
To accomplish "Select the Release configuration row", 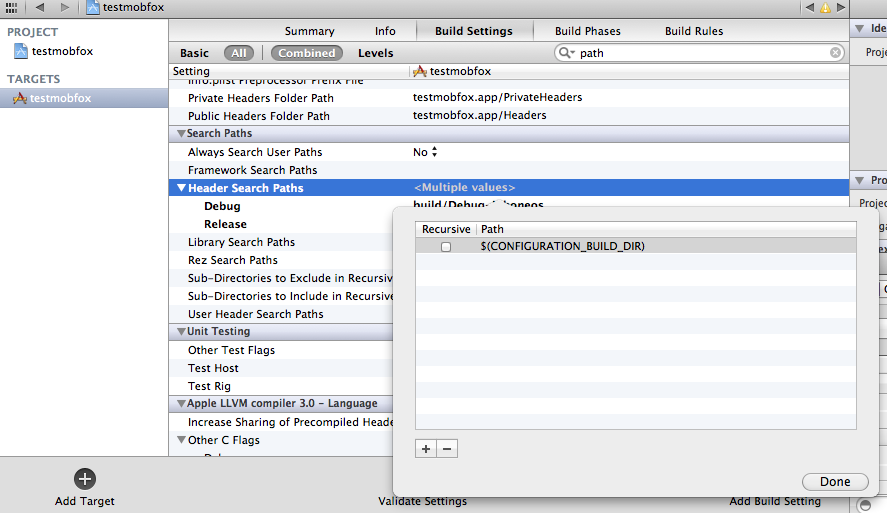I will 225,224.
